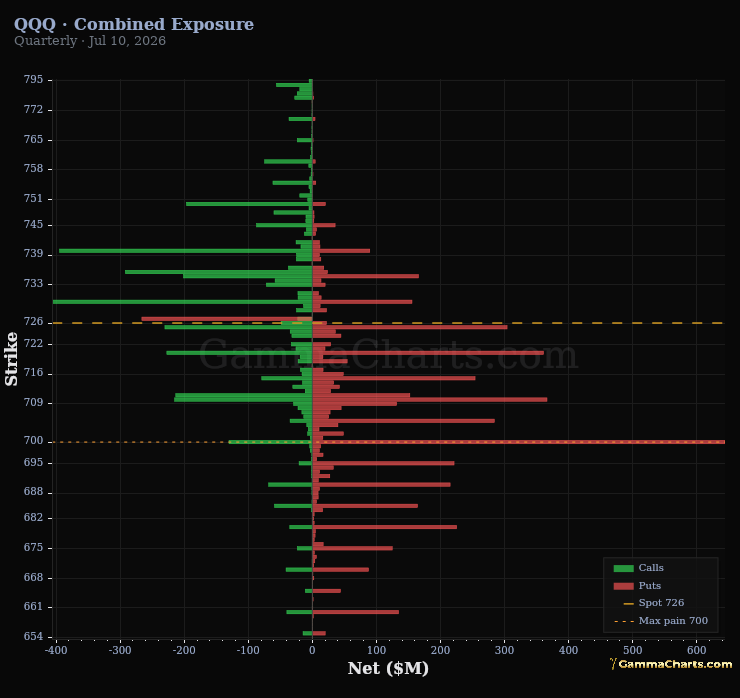Click the red put bar at strike 675
The height and width of the screenshot is (698, 740).
tap(353, 548)
